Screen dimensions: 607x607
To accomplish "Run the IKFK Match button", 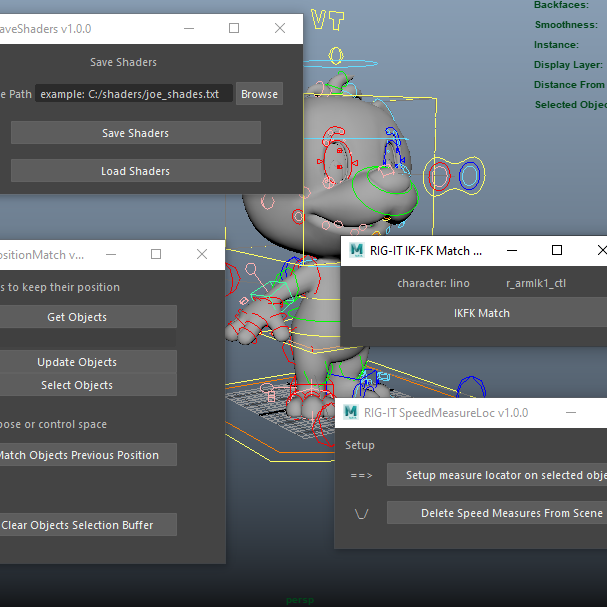I will tap(480, 313).
